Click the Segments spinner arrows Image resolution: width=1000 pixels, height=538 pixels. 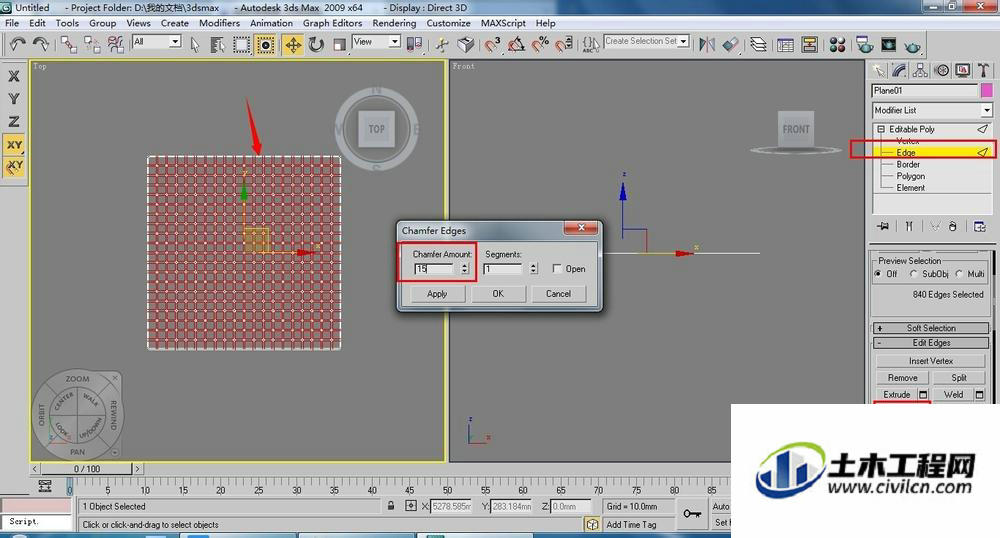(x=533, y=269)
